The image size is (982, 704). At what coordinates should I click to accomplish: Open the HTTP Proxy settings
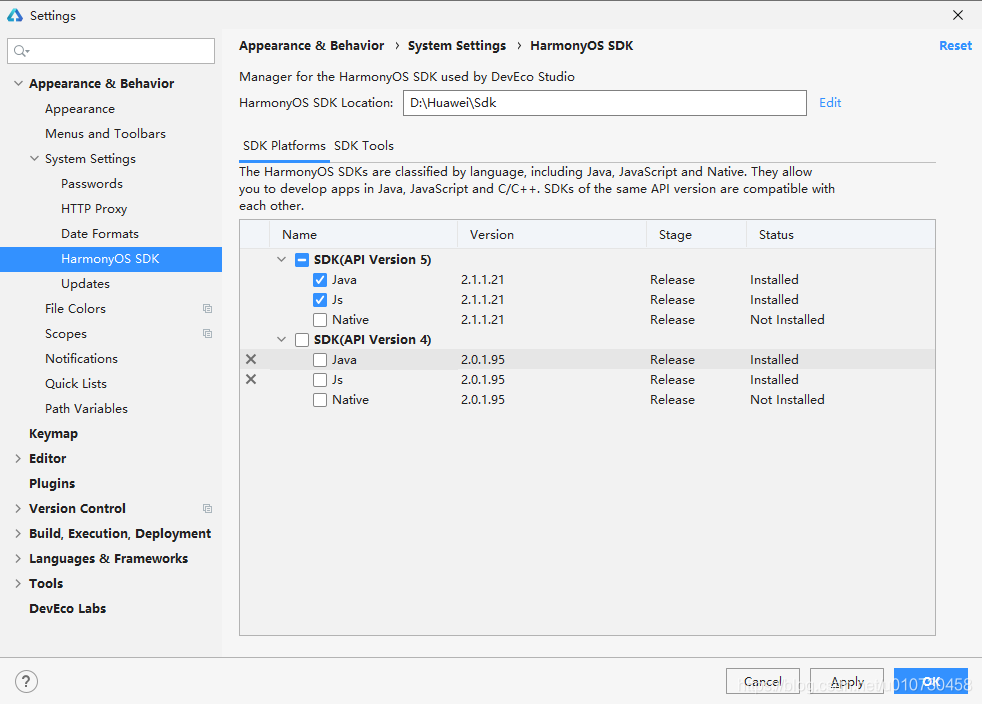point(94,209)
